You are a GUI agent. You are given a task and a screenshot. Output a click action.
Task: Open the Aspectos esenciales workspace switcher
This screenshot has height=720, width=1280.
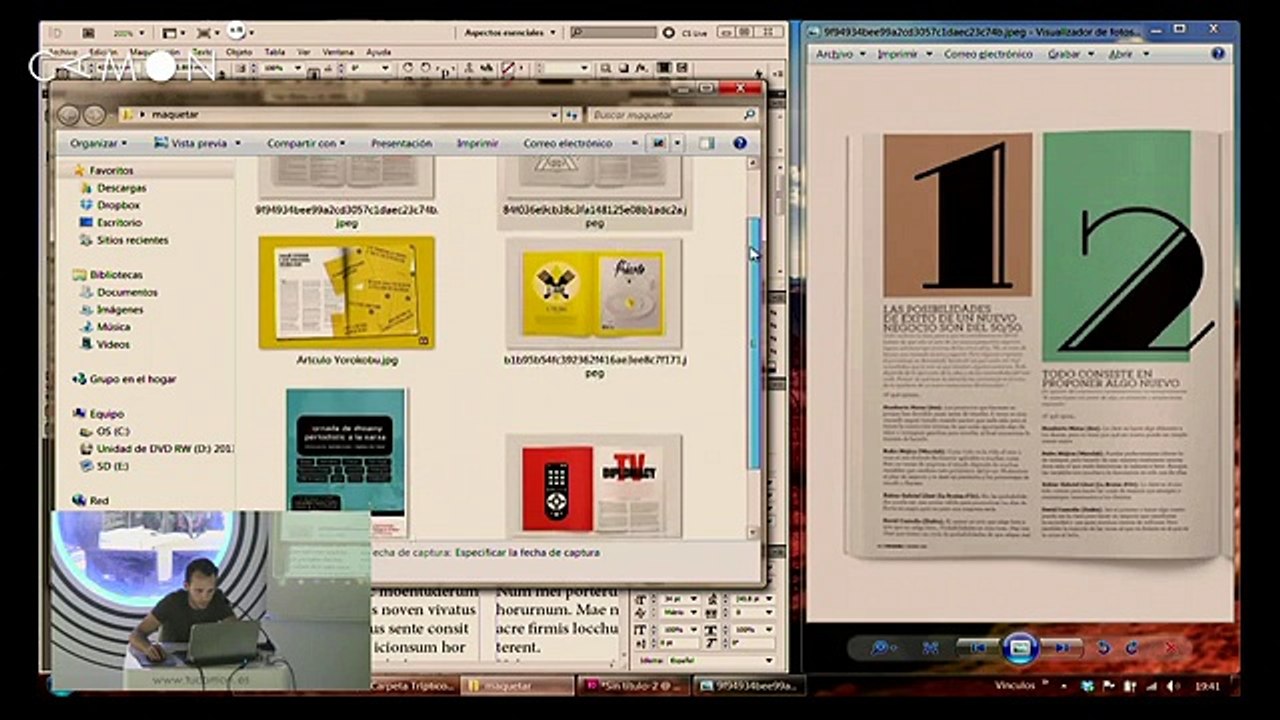click(511, 33)
